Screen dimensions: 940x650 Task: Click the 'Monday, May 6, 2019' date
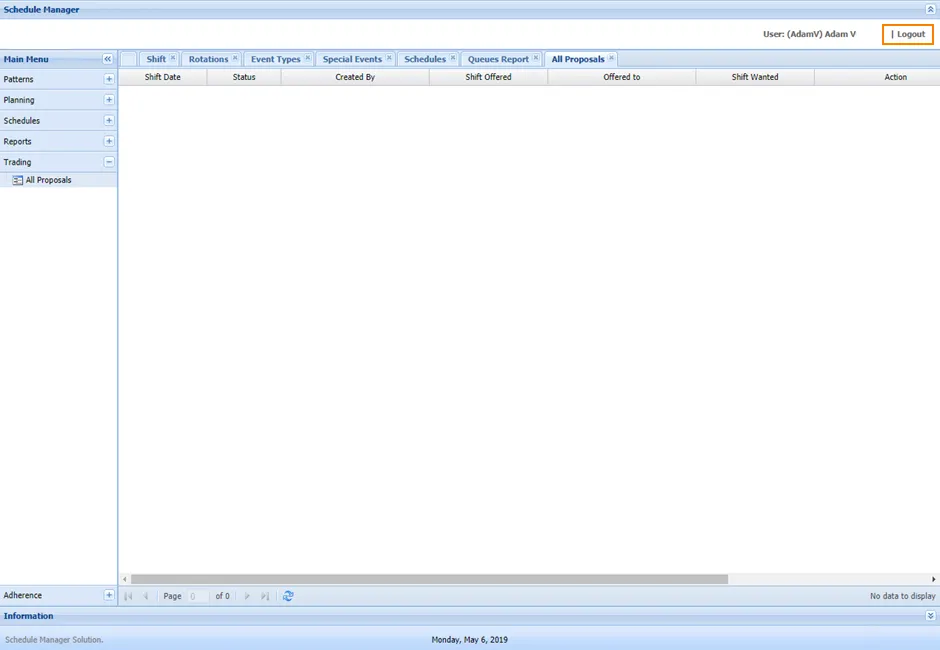point(469,640)
